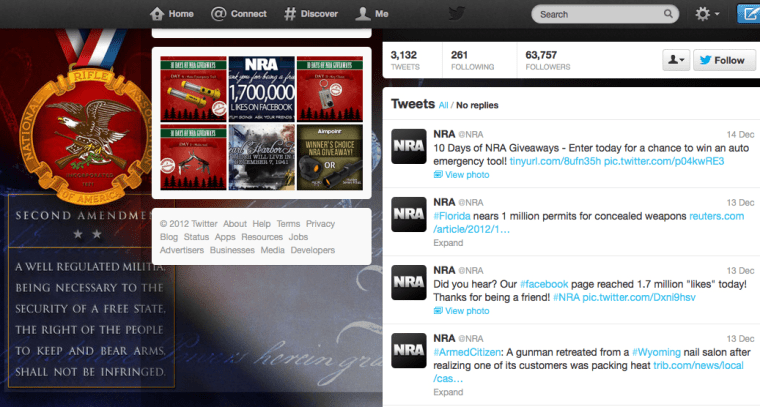760x407 pixels.
Task: Open the multi-tool giveaway thumbnail
Action: (193, 157)
